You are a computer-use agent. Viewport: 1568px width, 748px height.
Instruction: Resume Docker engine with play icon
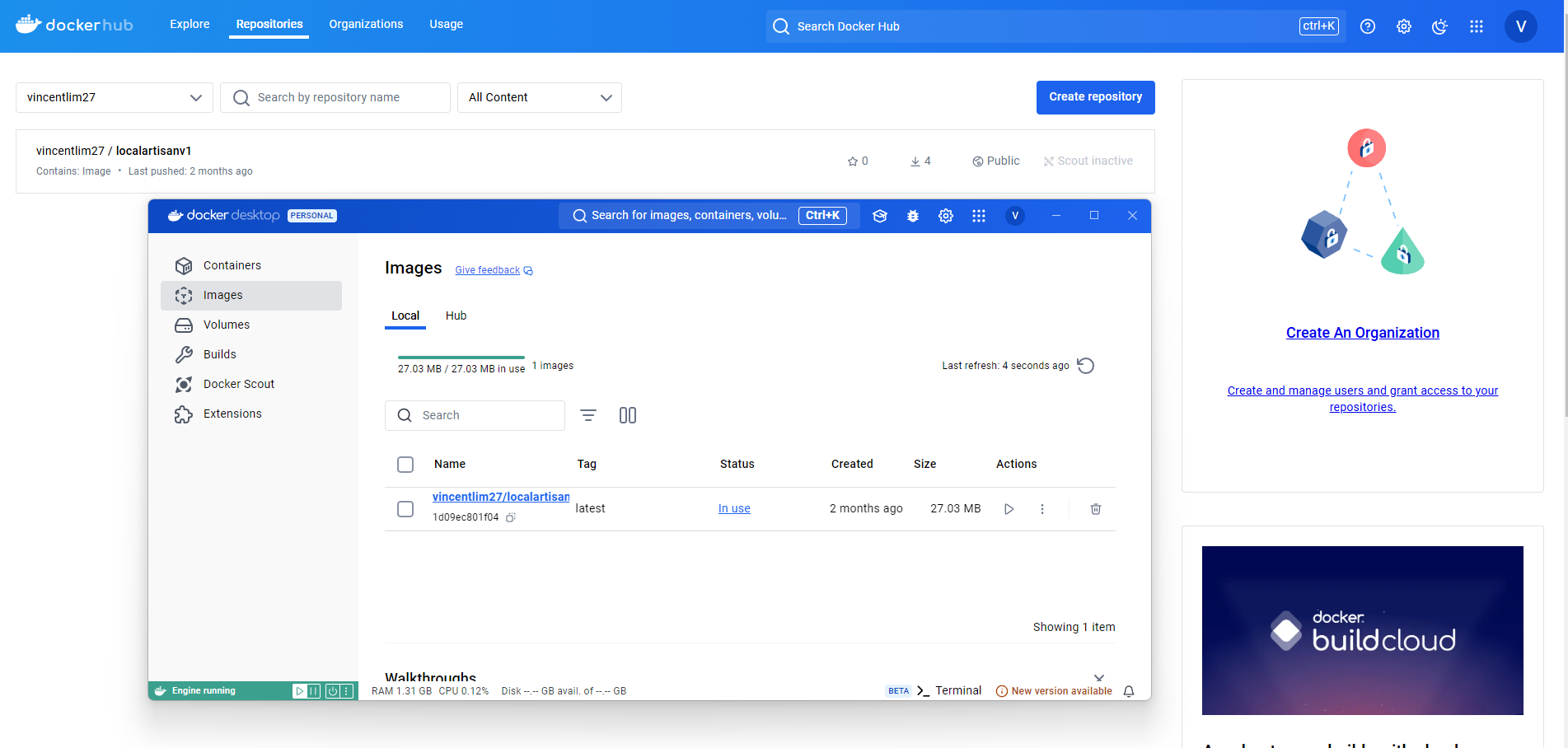(x=300, y=691)
